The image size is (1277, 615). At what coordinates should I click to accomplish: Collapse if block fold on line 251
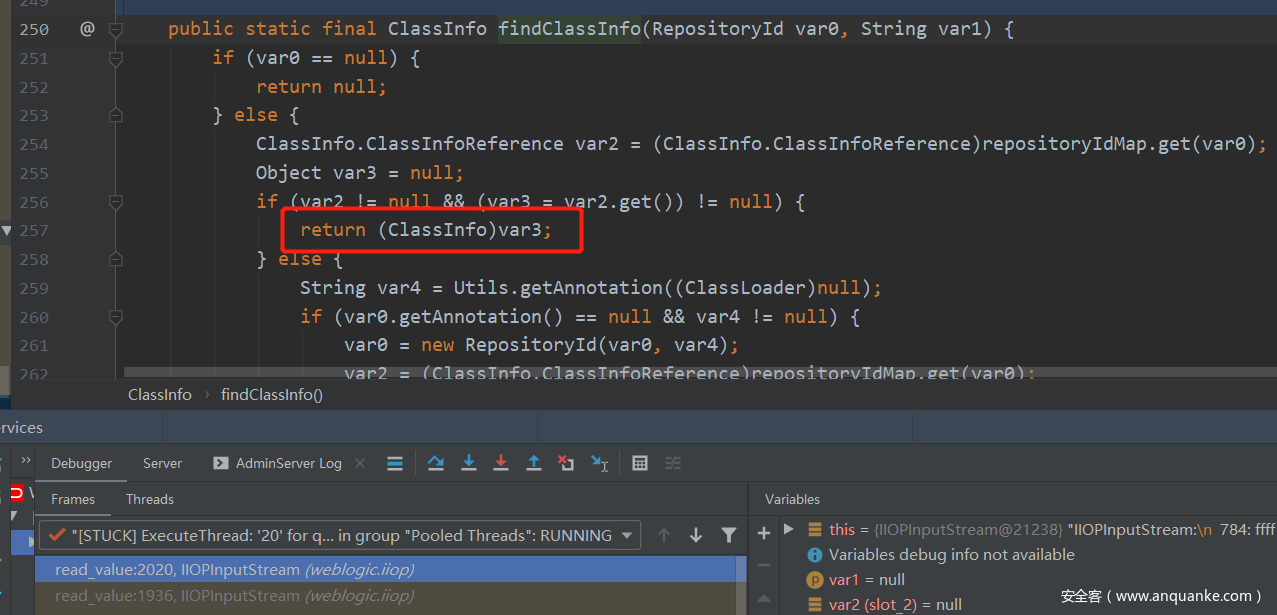click(x=116, y=58)
